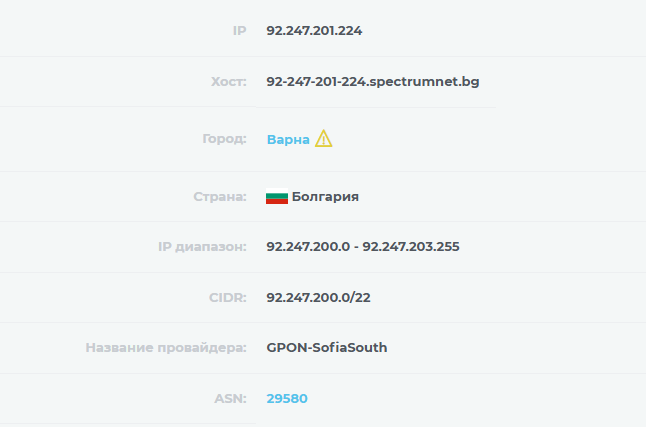Click the end address 92.247.203.255
The image size is (646, 427).
point(411,246)
